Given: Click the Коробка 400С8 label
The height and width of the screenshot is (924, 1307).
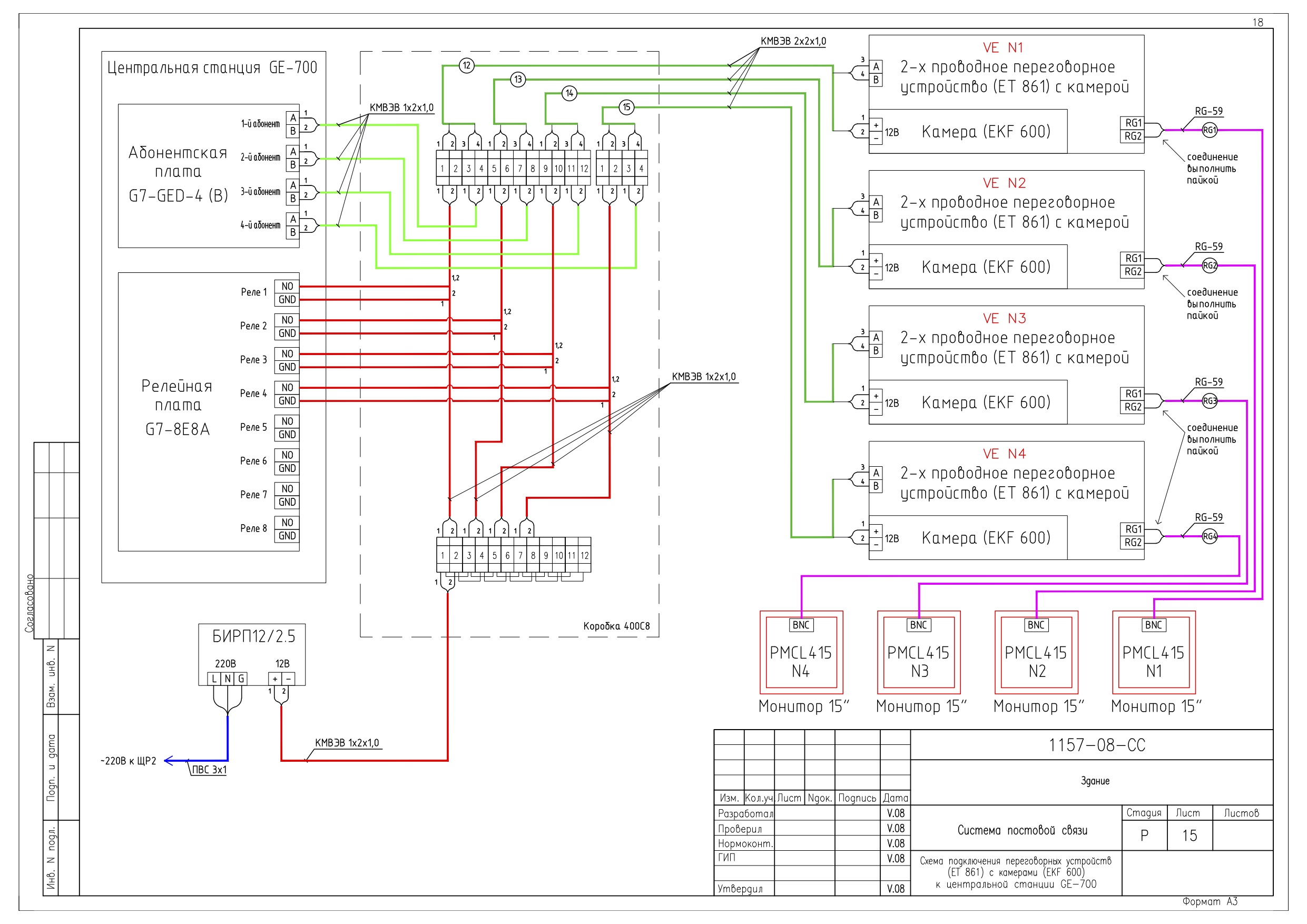Looking at the screenshot, I should click(x=616, y=626).
